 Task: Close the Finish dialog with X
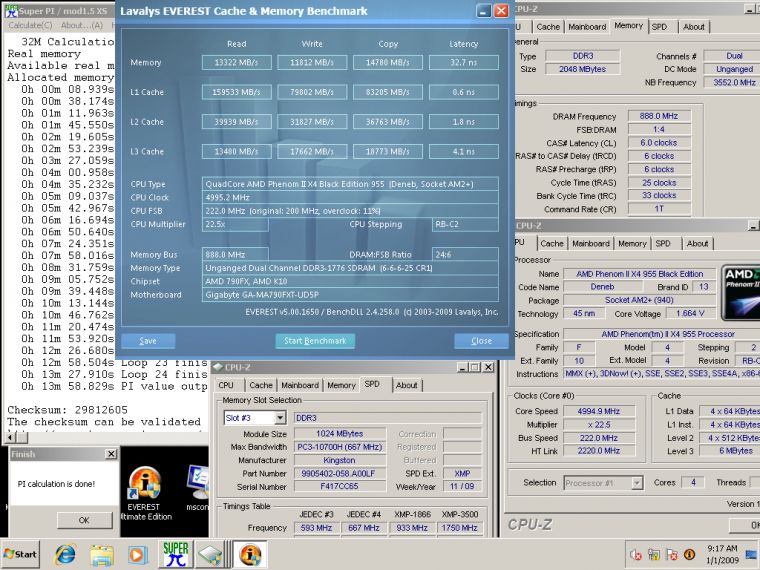tap(111, 454)
